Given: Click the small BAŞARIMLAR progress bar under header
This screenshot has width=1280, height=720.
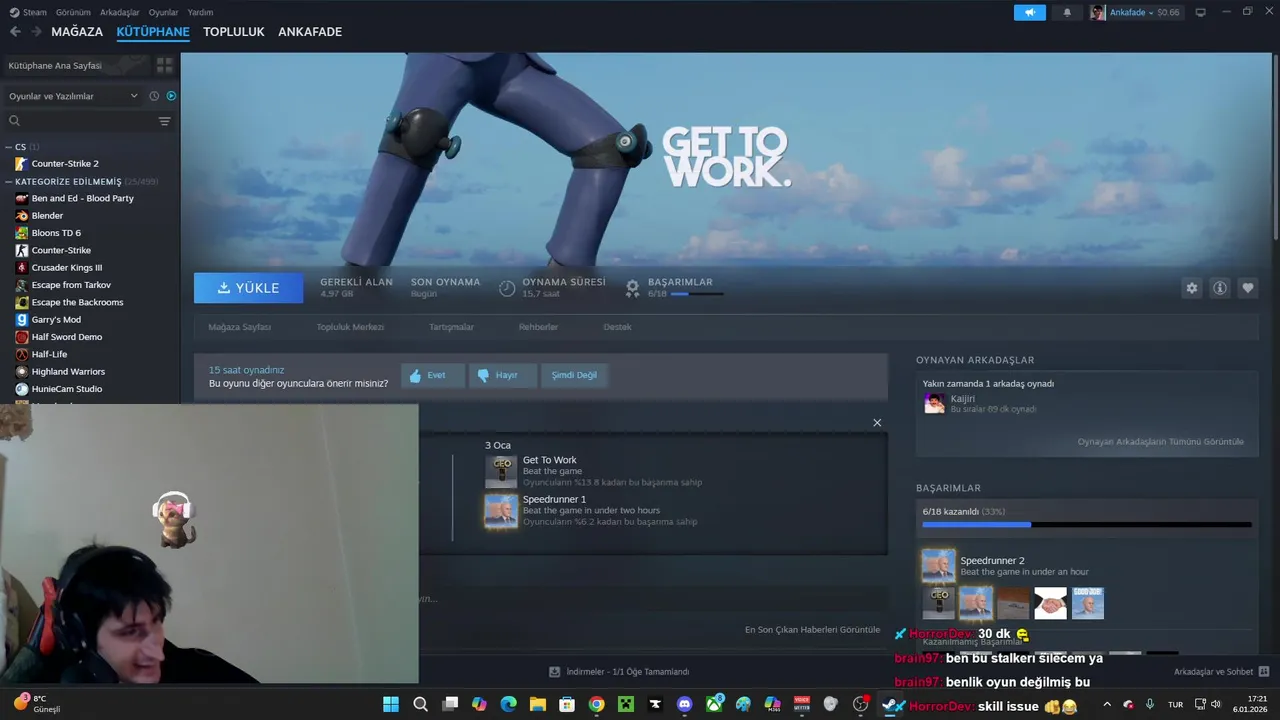Looking at the screenshot, I should click(x=697, y=294).
